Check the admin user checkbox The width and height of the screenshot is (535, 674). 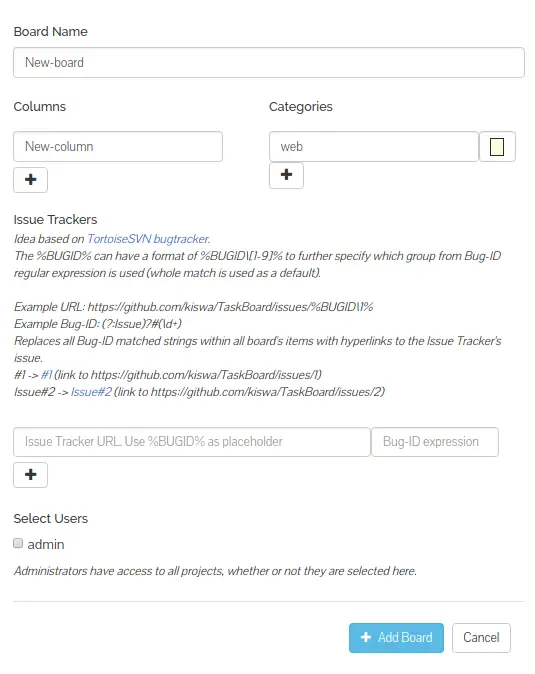click(18, 543)
